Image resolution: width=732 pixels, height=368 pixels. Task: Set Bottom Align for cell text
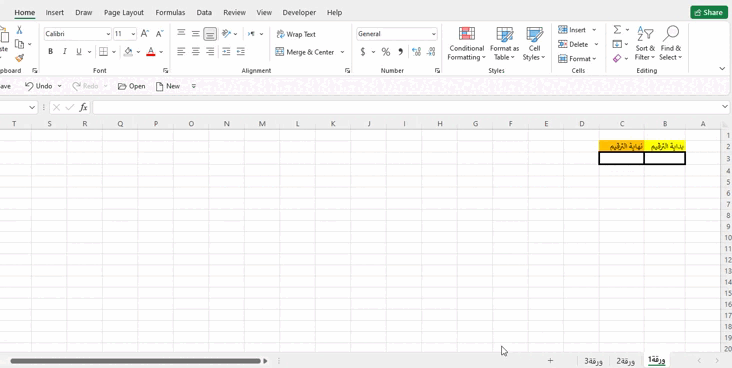(x=210, y=34)
